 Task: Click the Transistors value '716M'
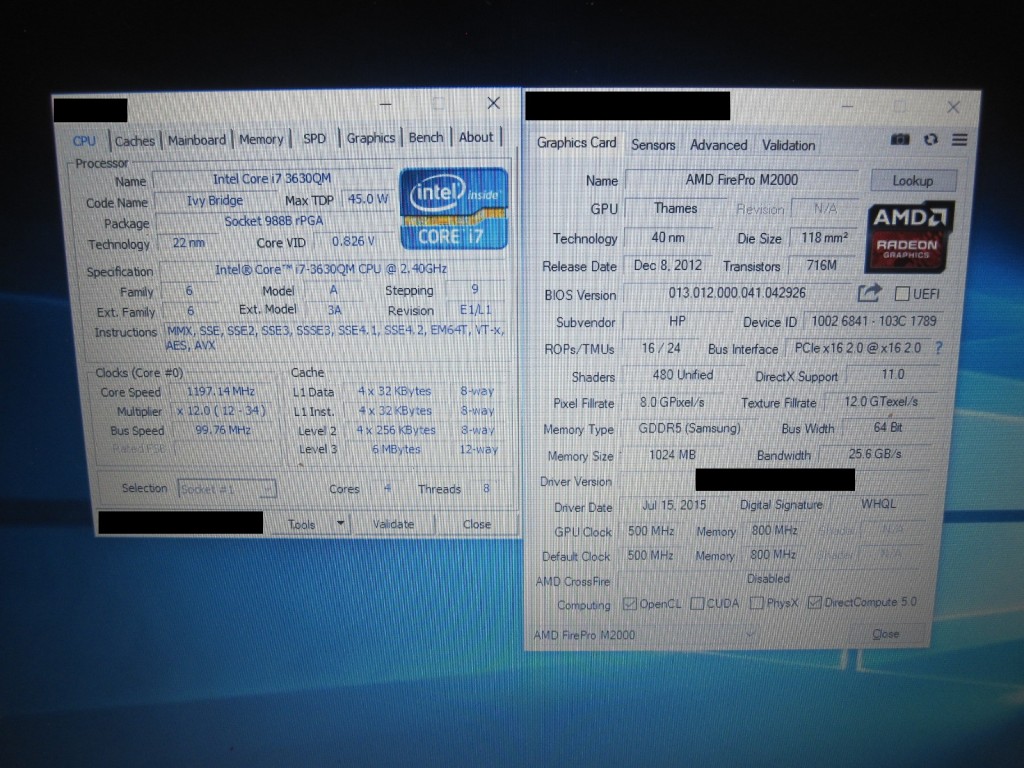(822, 265)
